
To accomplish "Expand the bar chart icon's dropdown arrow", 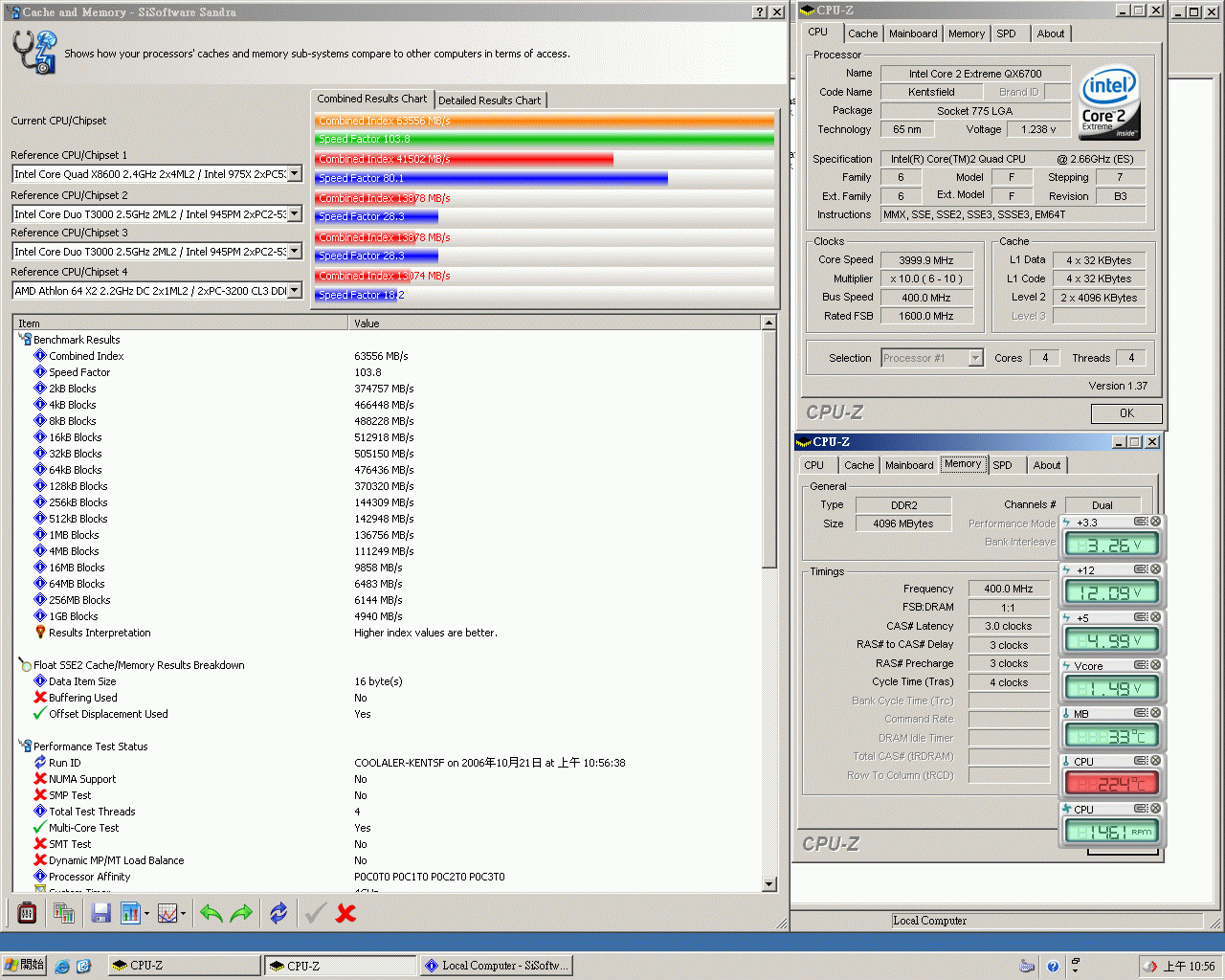I will pos(146,914).
